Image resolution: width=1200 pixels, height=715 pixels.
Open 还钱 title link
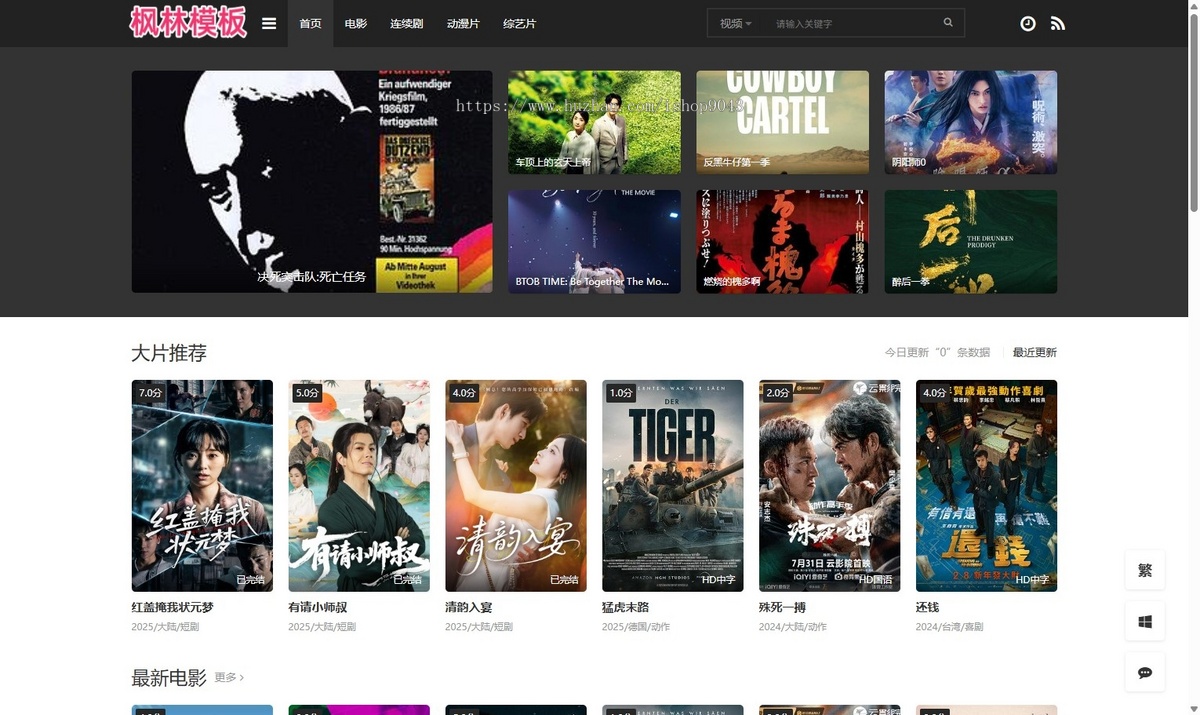(927, 607)
